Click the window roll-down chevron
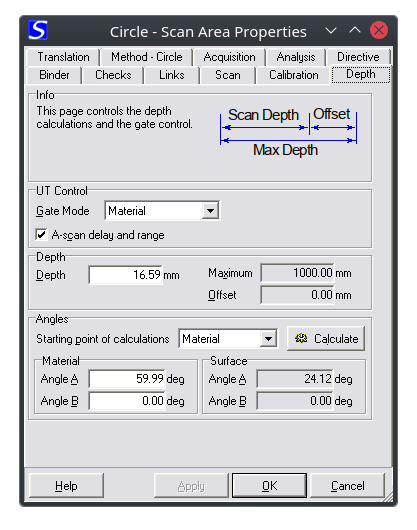This screenshot has width=417, height=530. point(331,31)
